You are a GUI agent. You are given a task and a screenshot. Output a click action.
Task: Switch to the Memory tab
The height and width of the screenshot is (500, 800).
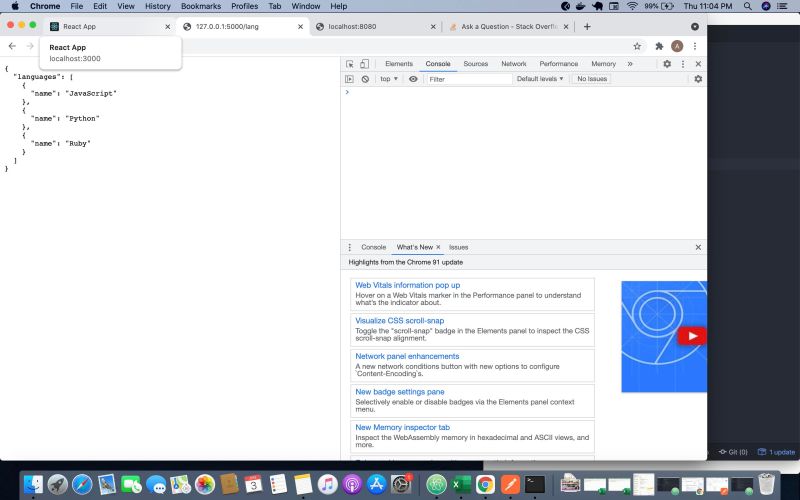pos(604,64)
